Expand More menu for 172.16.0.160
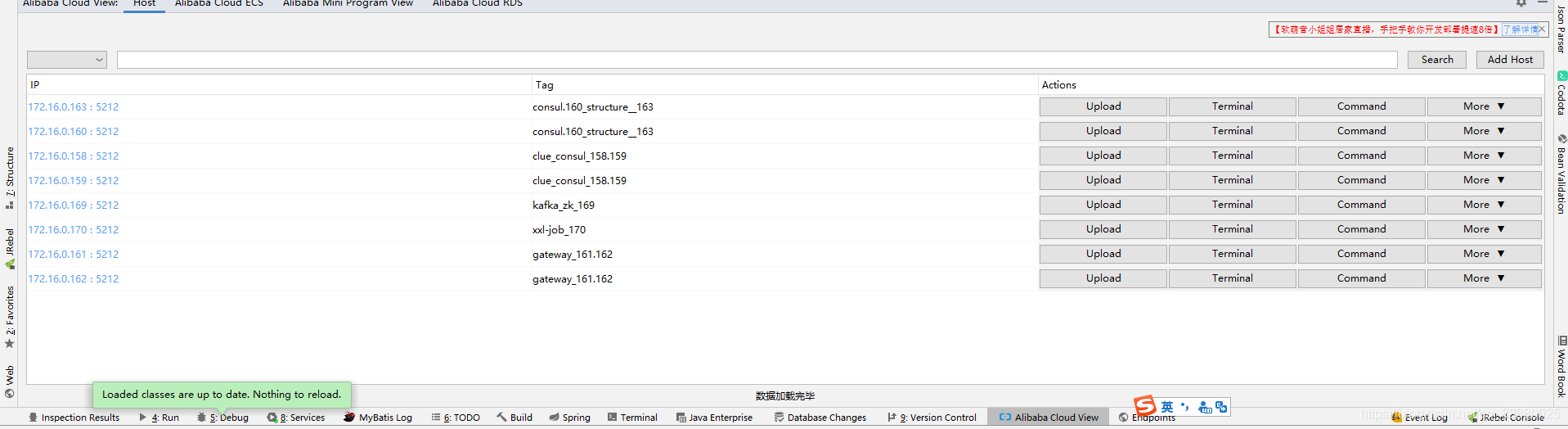Image resolution: width=1568 pixels, height=429 pixels. click(x=1484, y=131)
